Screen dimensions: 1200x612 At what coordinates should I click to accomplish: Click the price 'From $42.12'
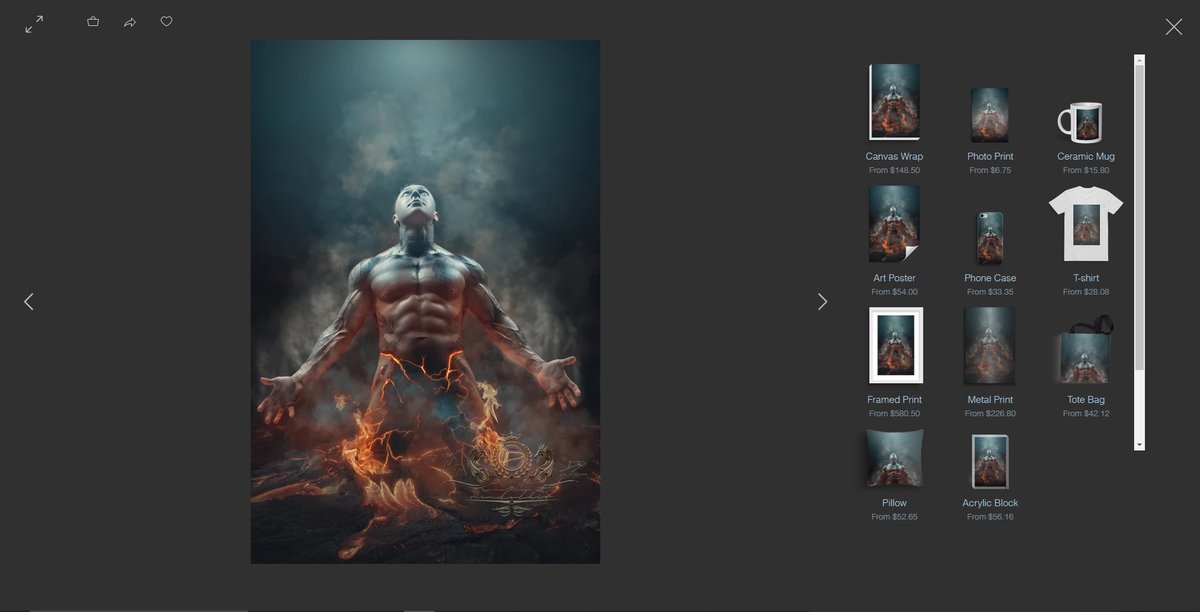pos(1086,414)
